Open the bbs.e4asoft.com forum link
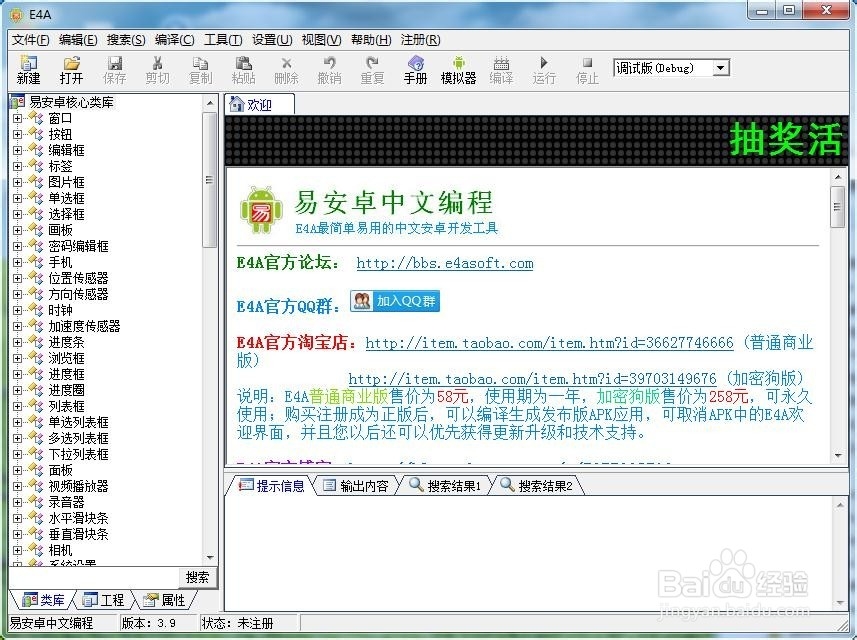Image resolution: width=857 pixels, height=640 pixels. 444,263
